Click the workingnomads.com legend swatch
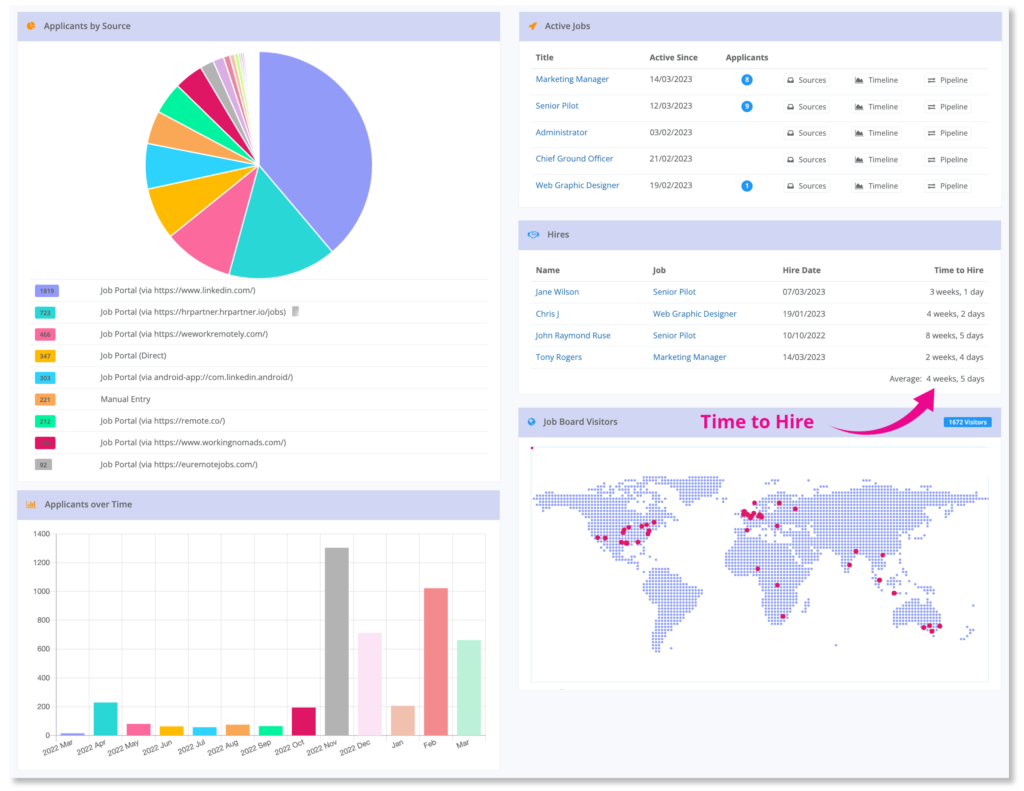The image size is (1024, 791). tap(45, 443)
